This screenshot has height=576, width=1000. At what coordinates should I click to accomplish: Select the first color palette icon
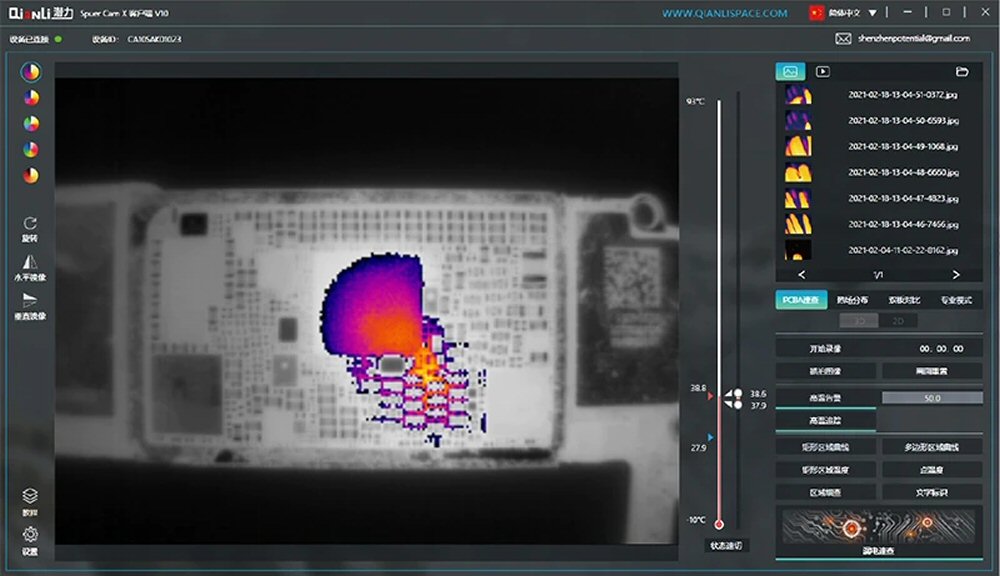31,72
